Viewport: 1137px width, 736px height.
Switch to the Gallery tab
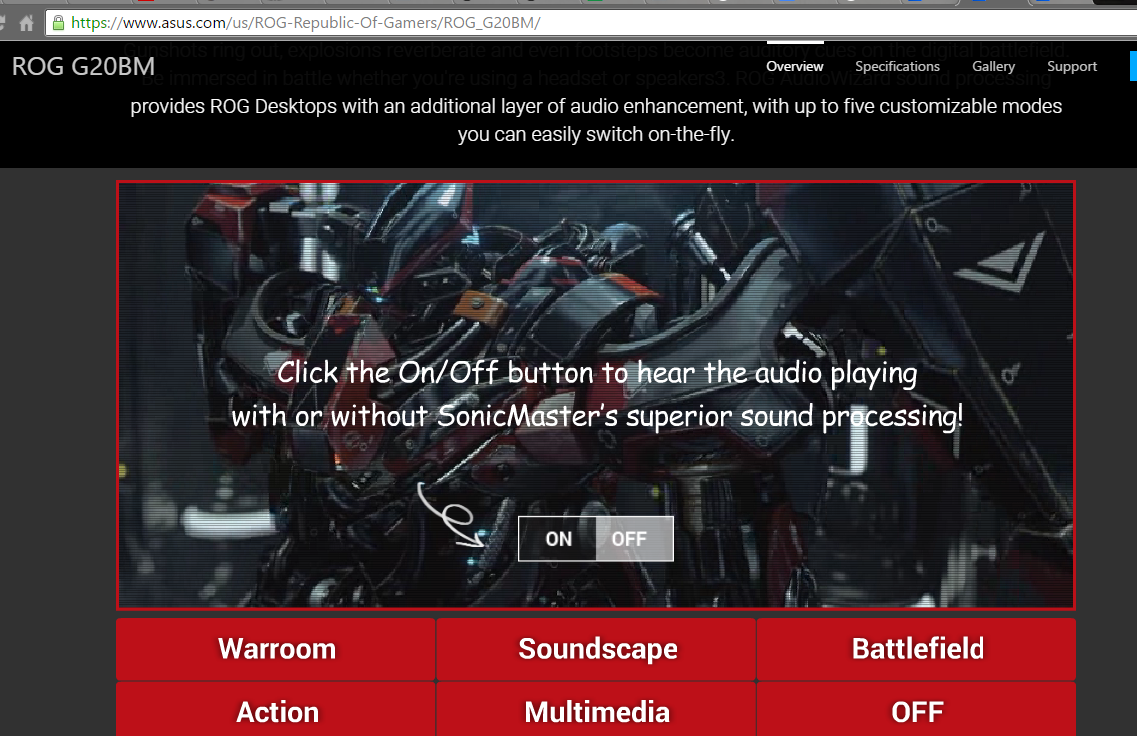[x=993, y=66]
